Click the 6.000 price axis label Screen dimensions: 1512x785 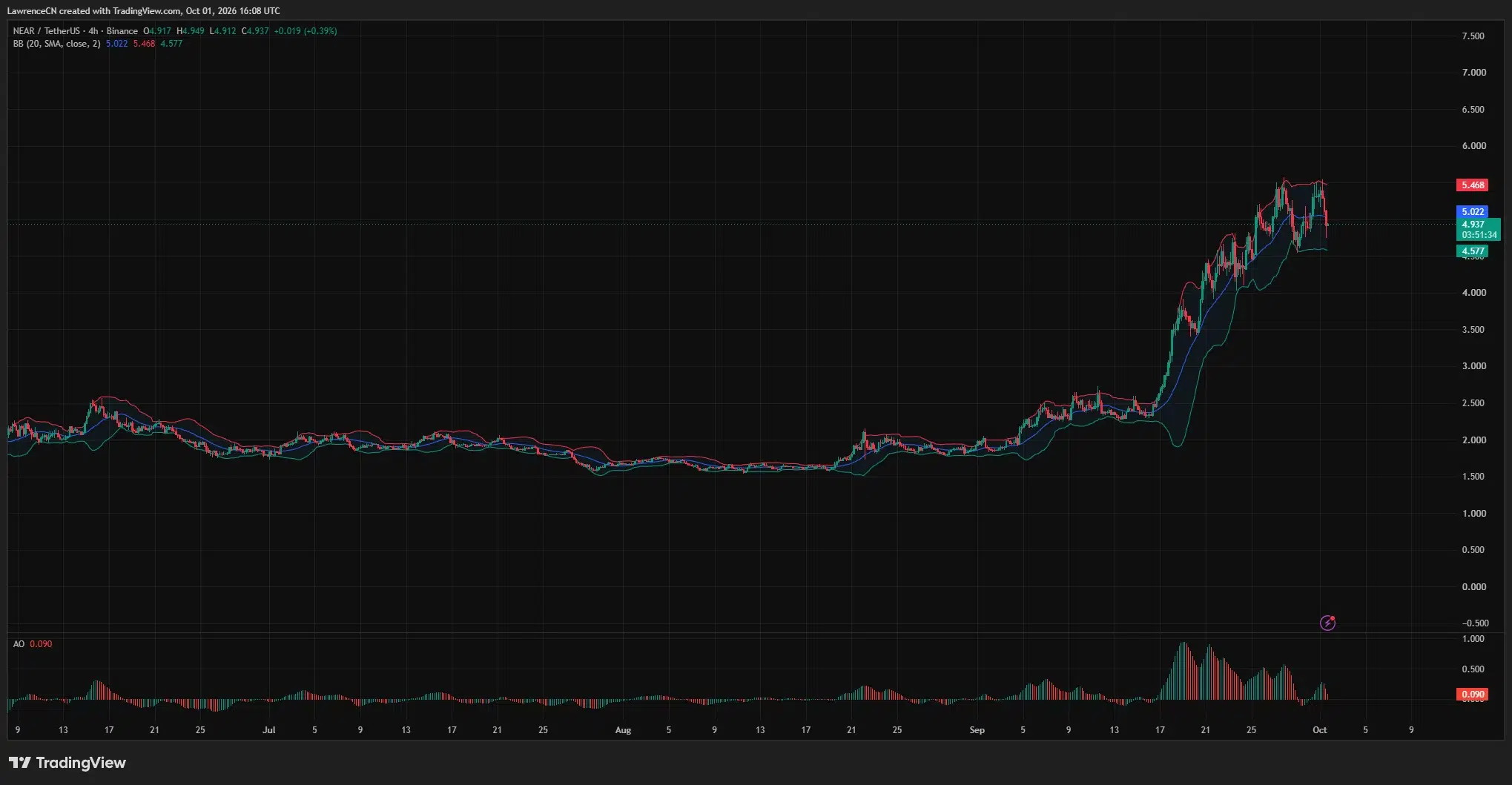(x=1473, y=146)
